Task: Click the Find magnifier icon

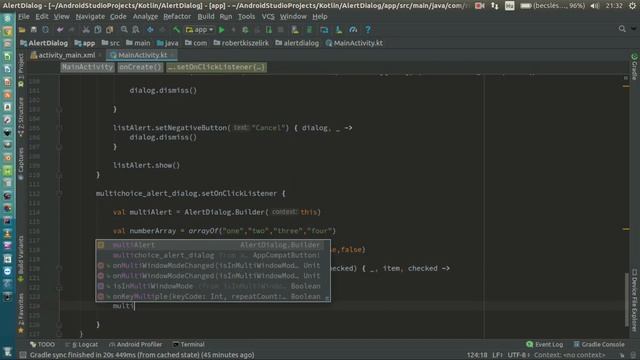Action: click(x=124, y=30)
